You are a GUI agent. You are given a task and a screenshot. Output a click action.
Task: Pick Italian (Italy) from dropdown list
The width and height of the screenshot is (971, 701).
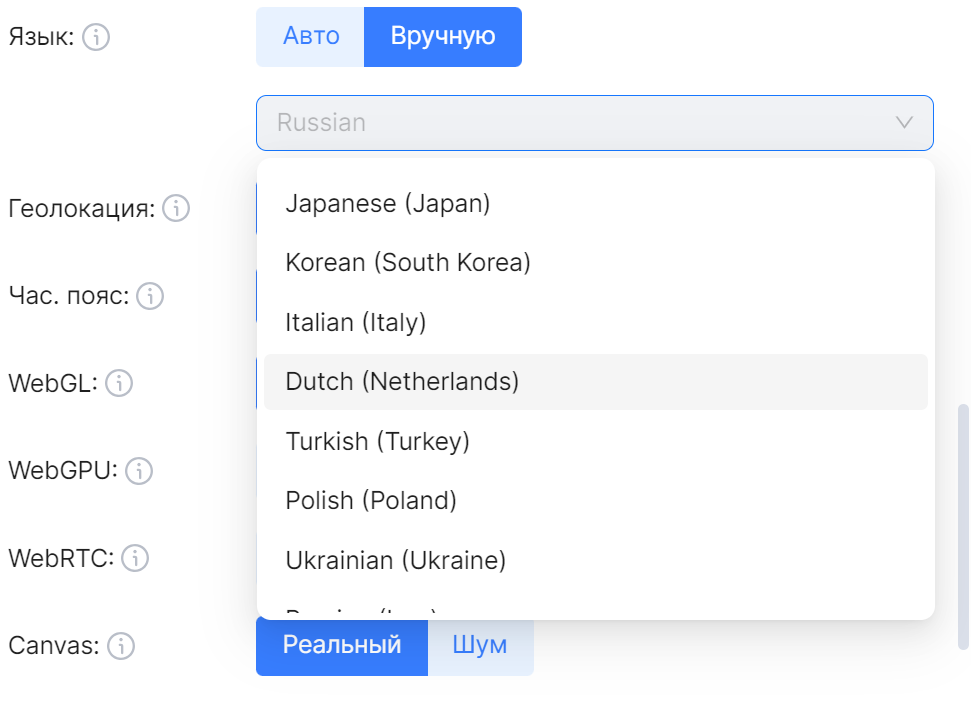(356, 322)
